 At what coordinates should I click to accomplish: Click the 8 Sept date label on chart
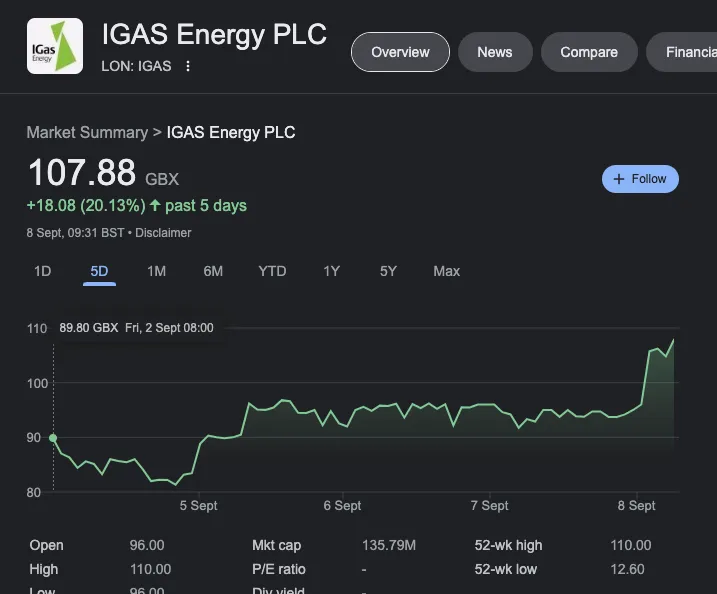[x=637, y=506]
